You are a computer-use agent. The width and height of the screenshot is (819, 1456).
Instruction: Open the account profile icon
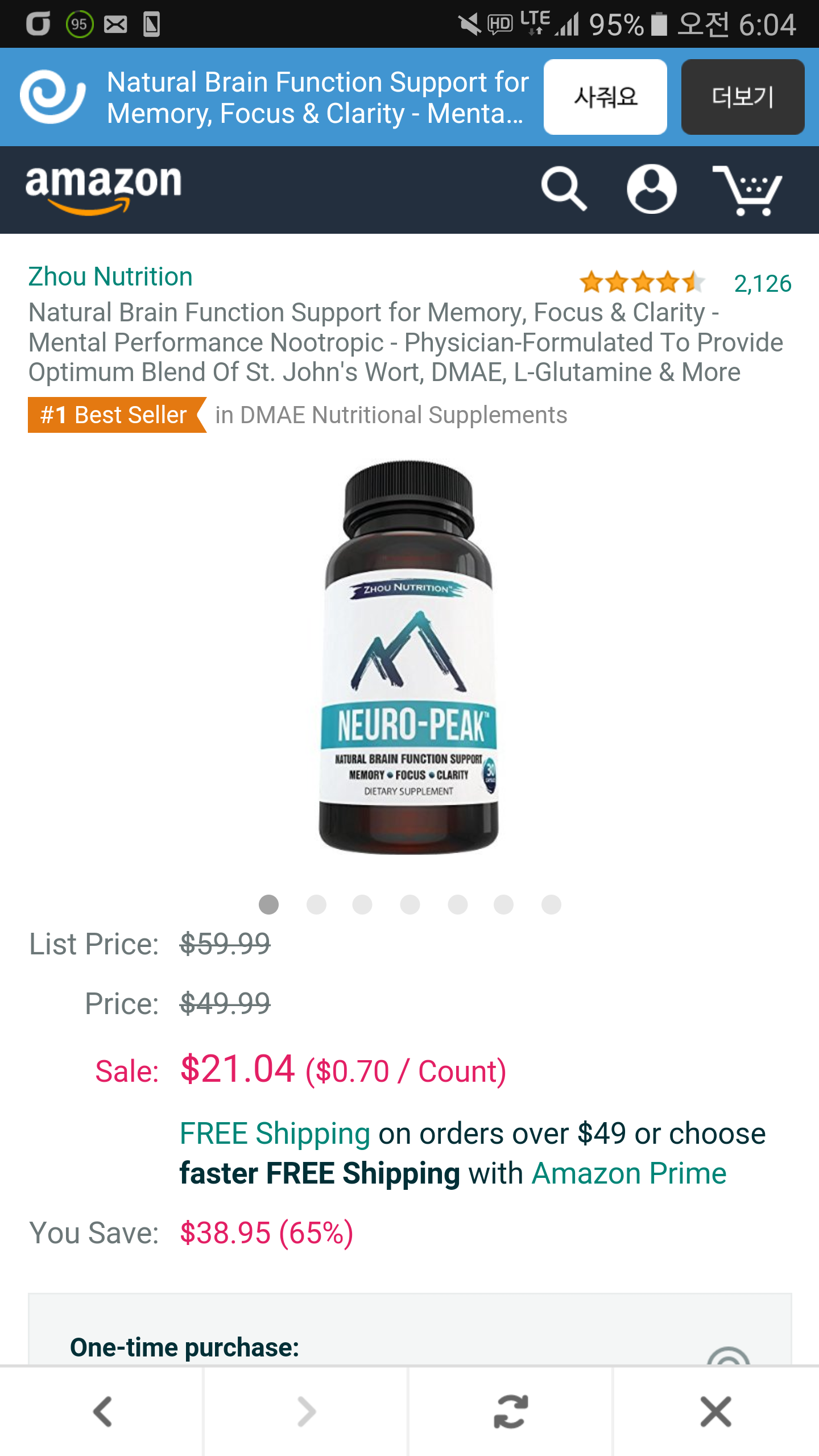pyautogui.click(x=652, y=189)
